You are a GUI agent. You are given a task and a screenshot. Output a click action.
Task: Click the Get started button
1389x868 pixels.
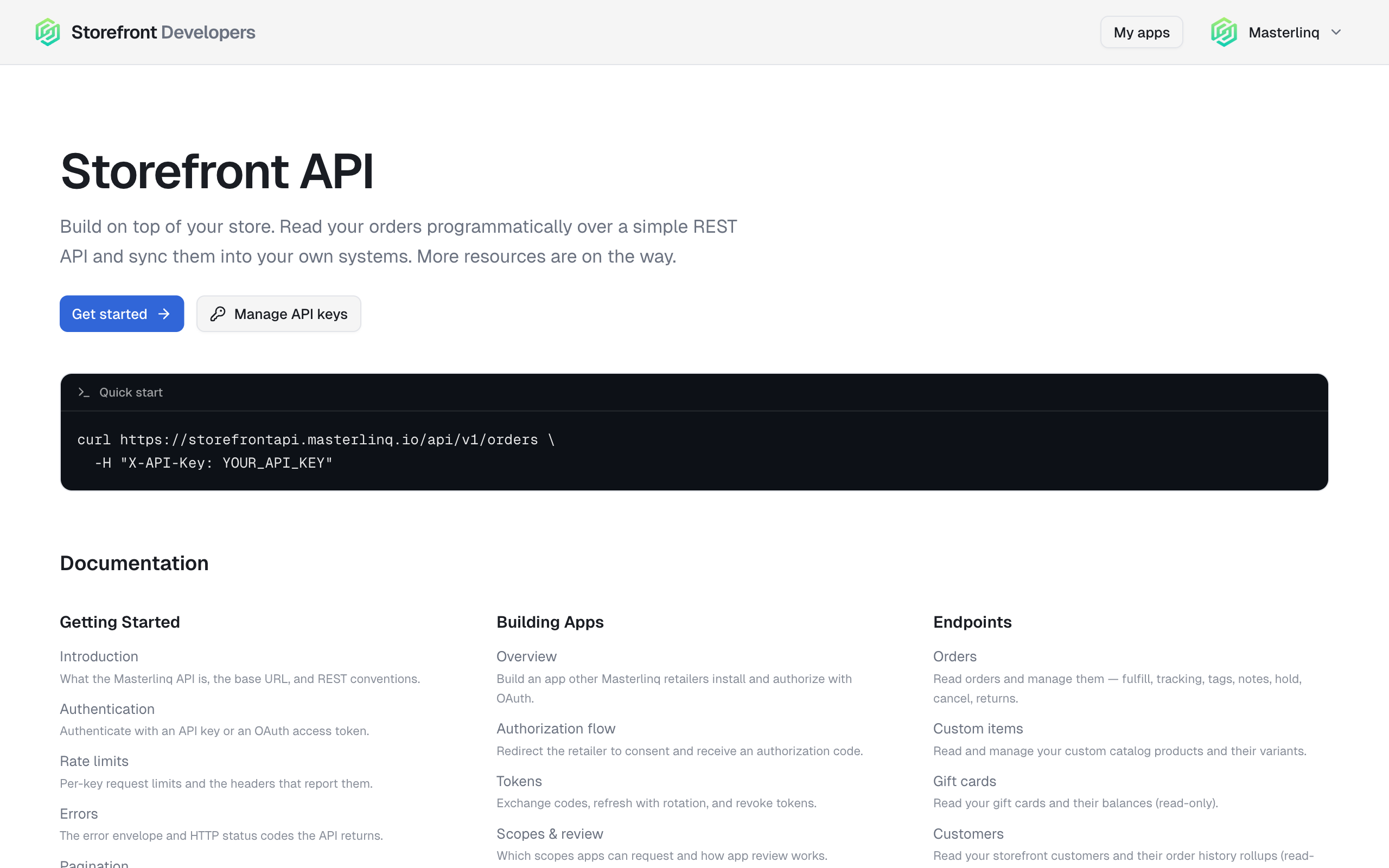[122, 314]
